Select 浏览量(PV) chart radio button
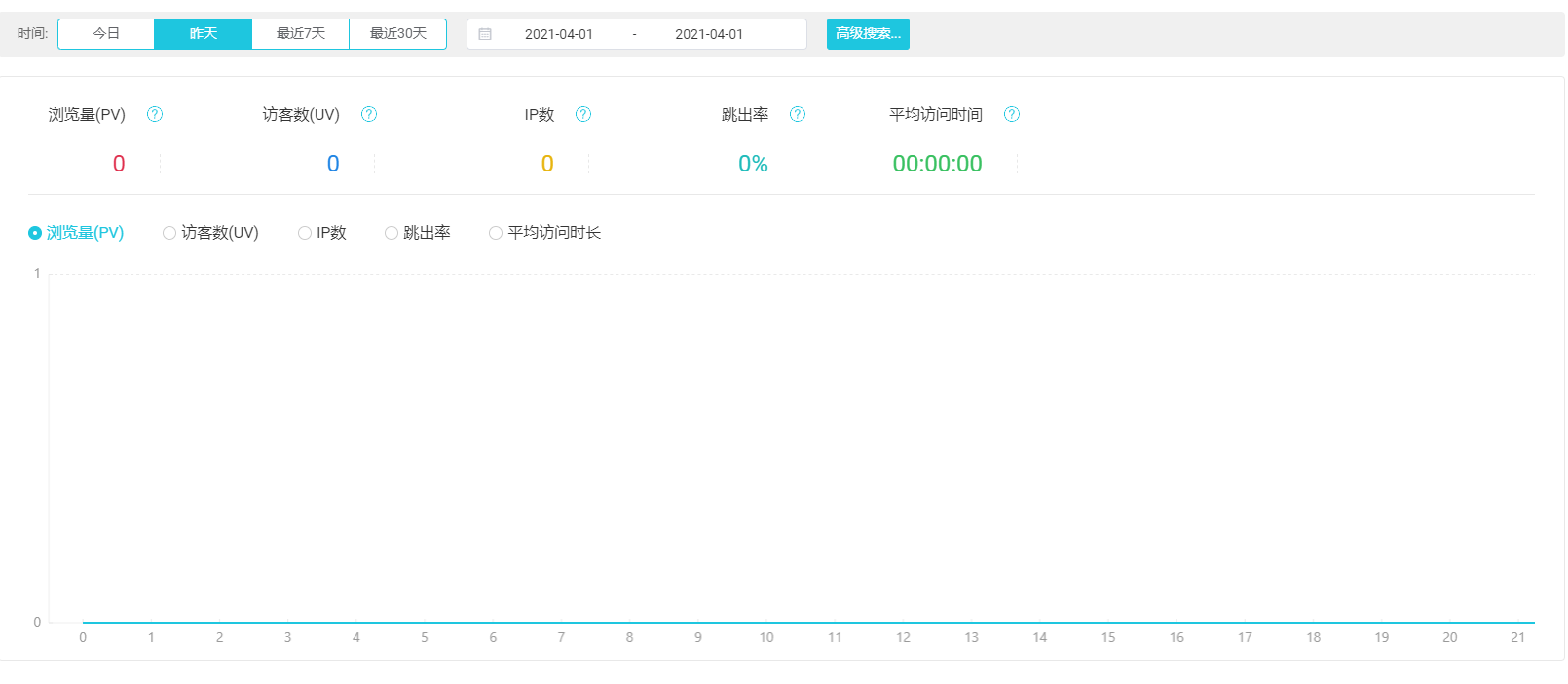Image resolution: width=1568 pixels, height=684 pixels. (35, 233)
